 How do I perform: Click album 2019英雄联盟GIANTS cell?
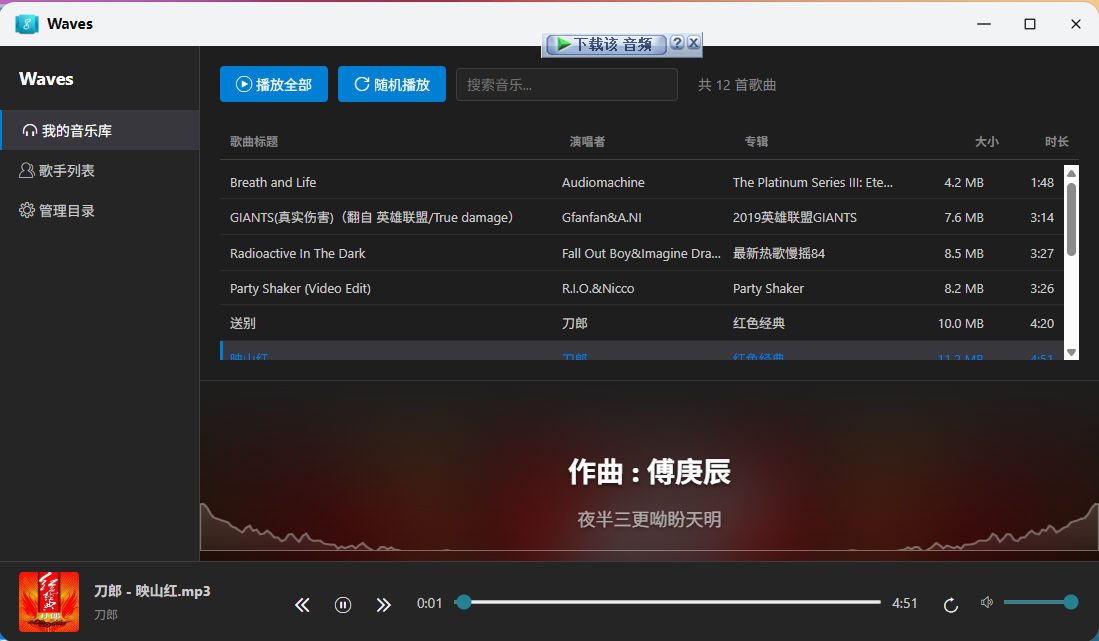click(x=795, y=217)
